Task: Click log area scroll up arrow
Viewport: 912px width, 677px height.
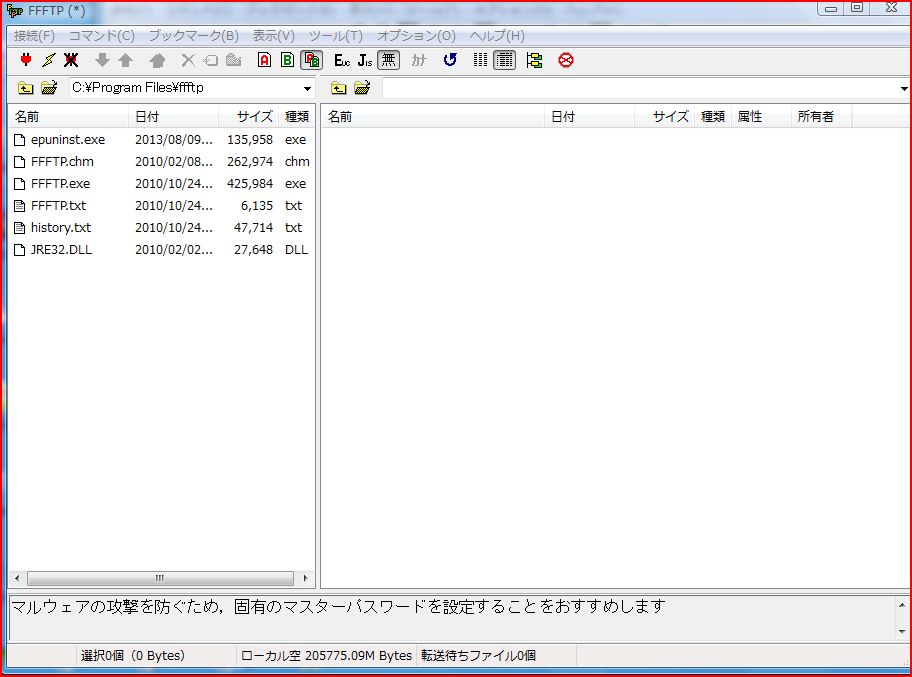Action: [x=902, y=605]
